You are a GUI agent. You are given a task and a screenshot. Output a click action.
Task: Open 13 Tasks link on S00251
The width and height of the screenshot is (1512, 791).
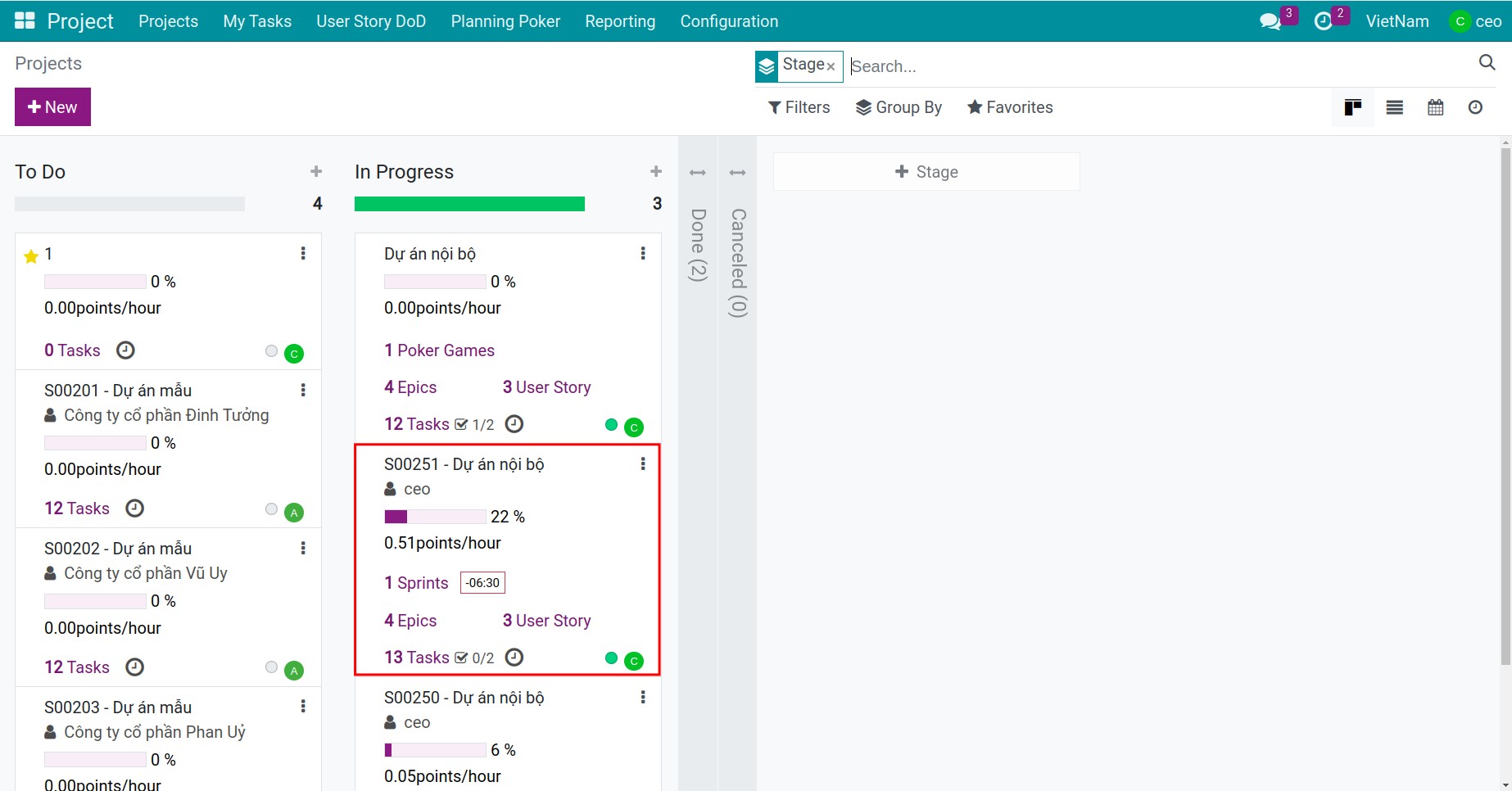(417, 658)
